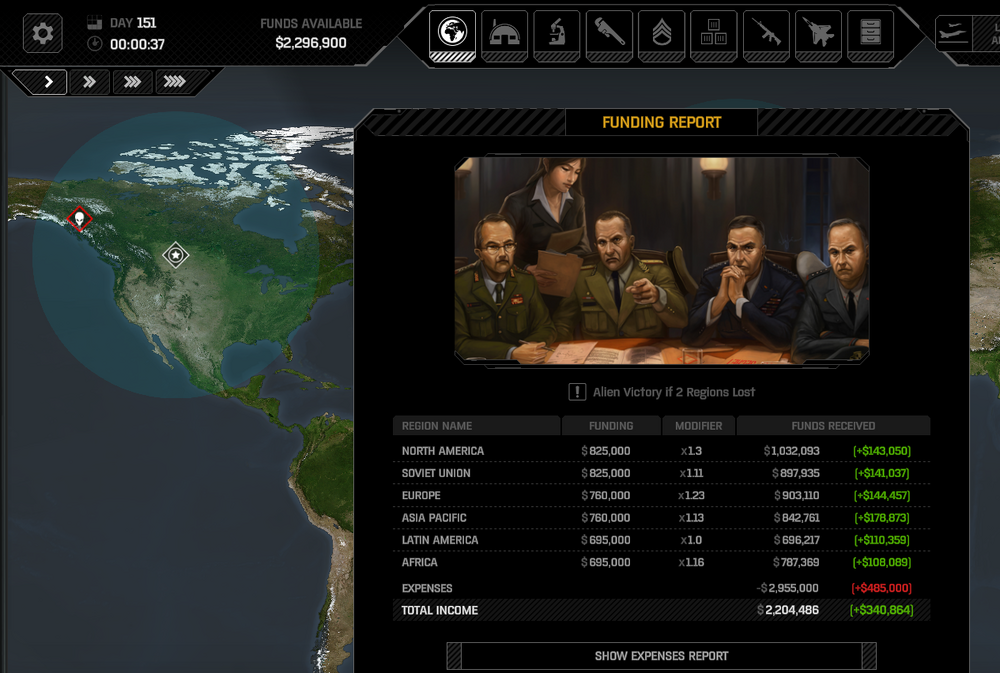1000x673 pixels.
Task: Click North America's $1,032,093 funds received
Action: click(x=791, y=451)
